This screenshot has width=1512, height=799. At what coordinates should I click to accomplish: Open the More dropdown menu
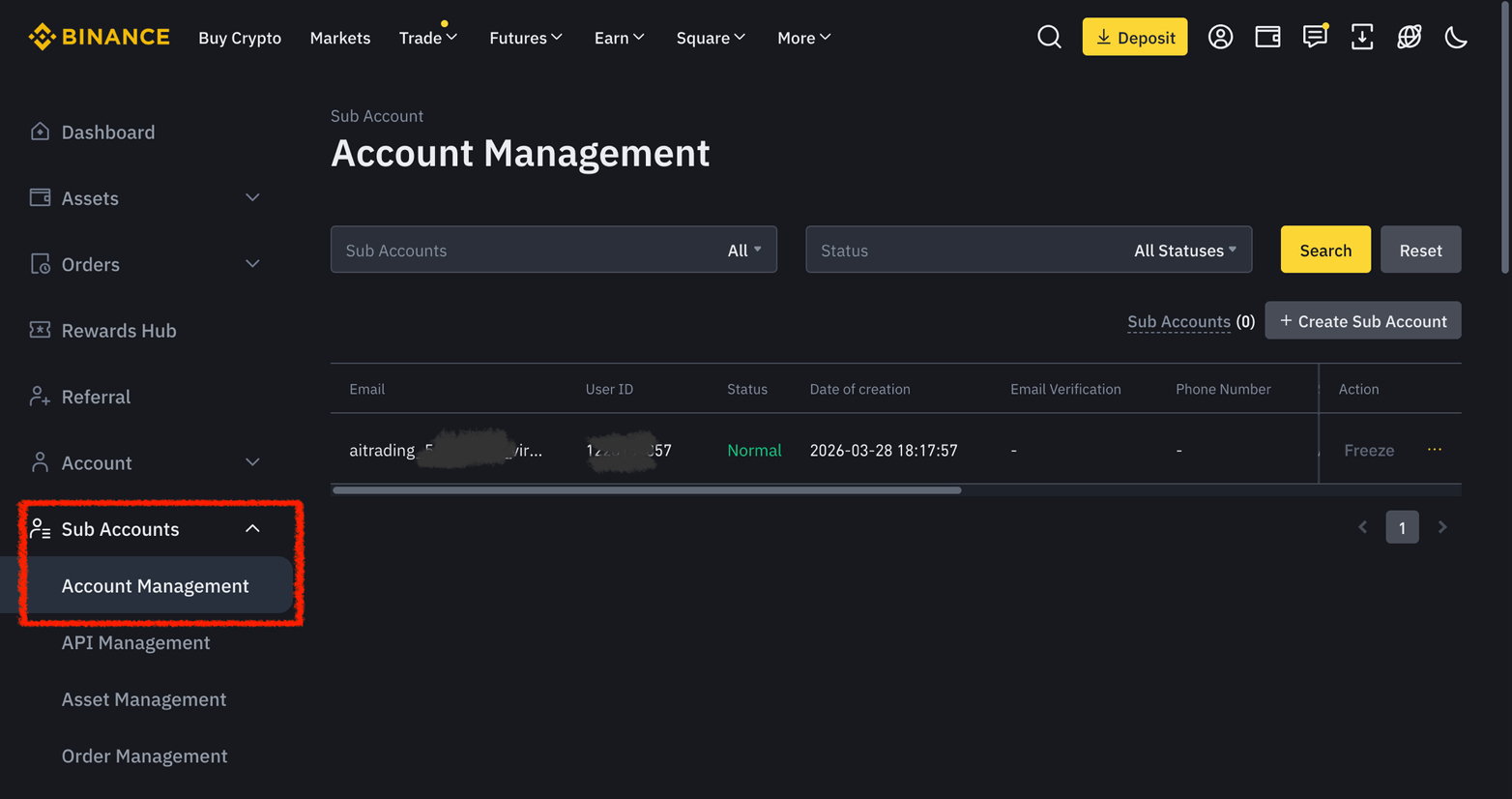[803, 38]
